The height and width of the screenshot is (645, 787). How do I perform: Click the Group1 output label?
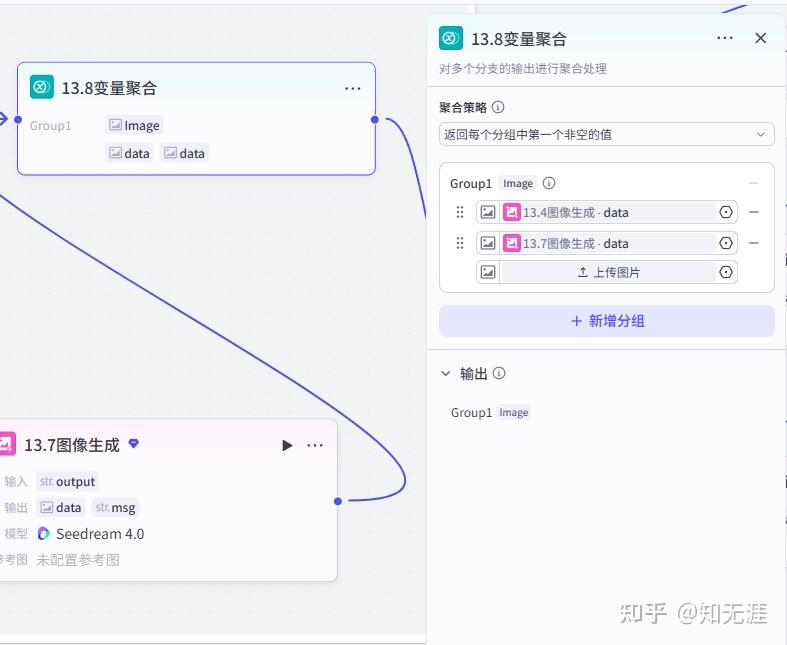pyautogui.click(x=471, y=413)
